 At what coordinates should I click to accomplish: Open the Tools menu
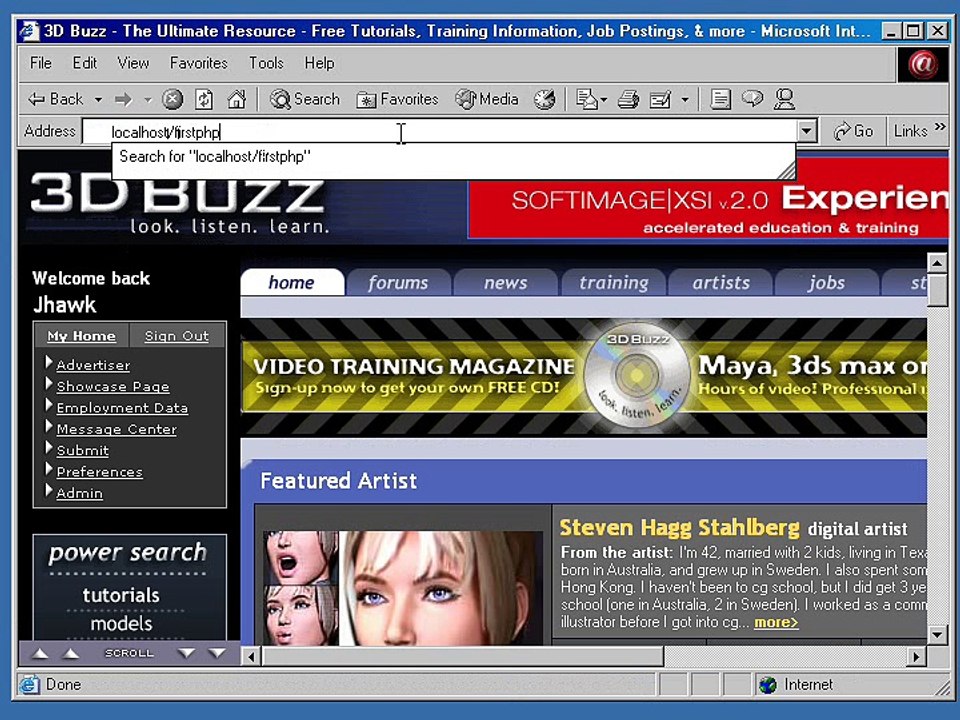pyautogui.click(x=266, y=63)
